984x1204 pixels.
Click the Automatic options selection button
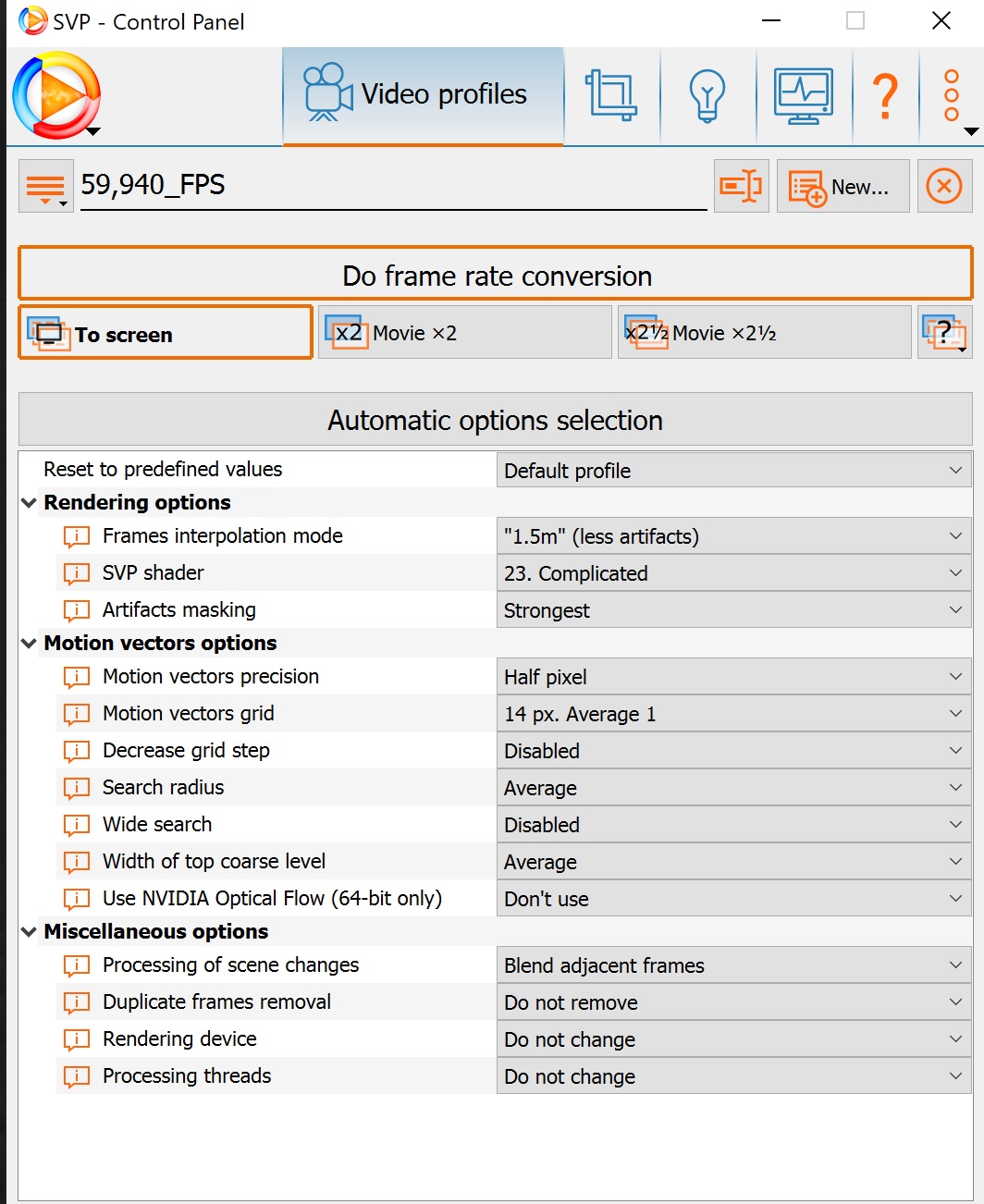pos(496,420)
